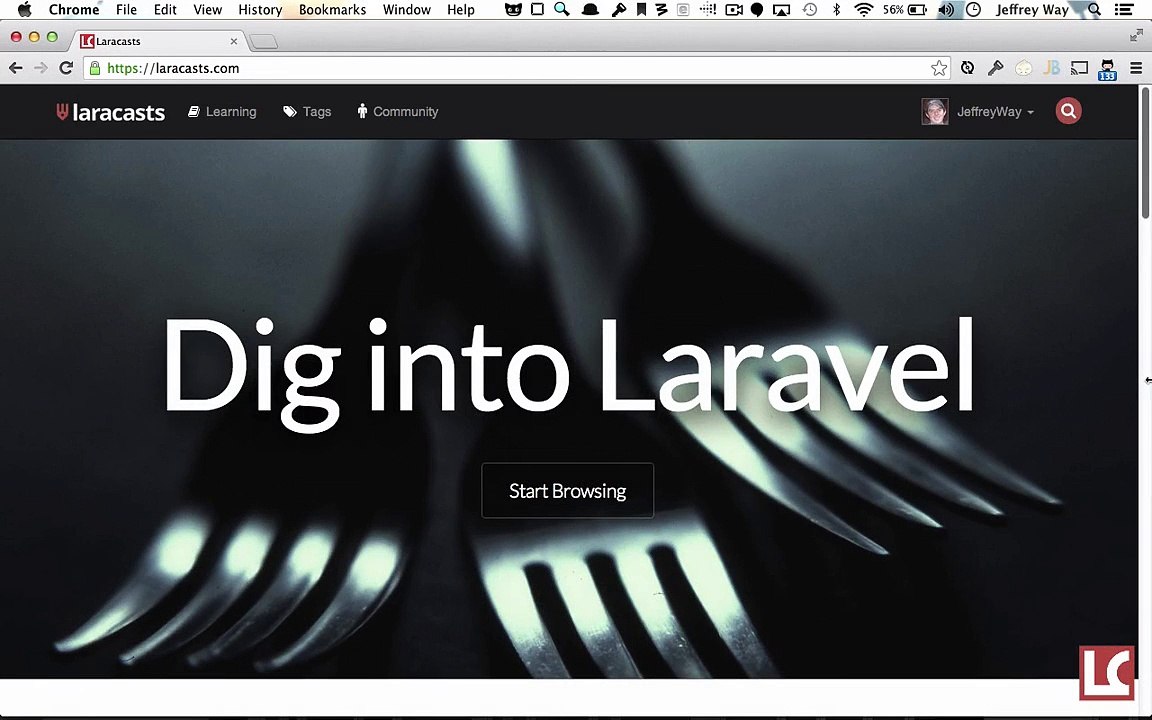Open the Window menu
This screenshot has width=1152, height=720.
pyautogui.click(x=406, y=10)
